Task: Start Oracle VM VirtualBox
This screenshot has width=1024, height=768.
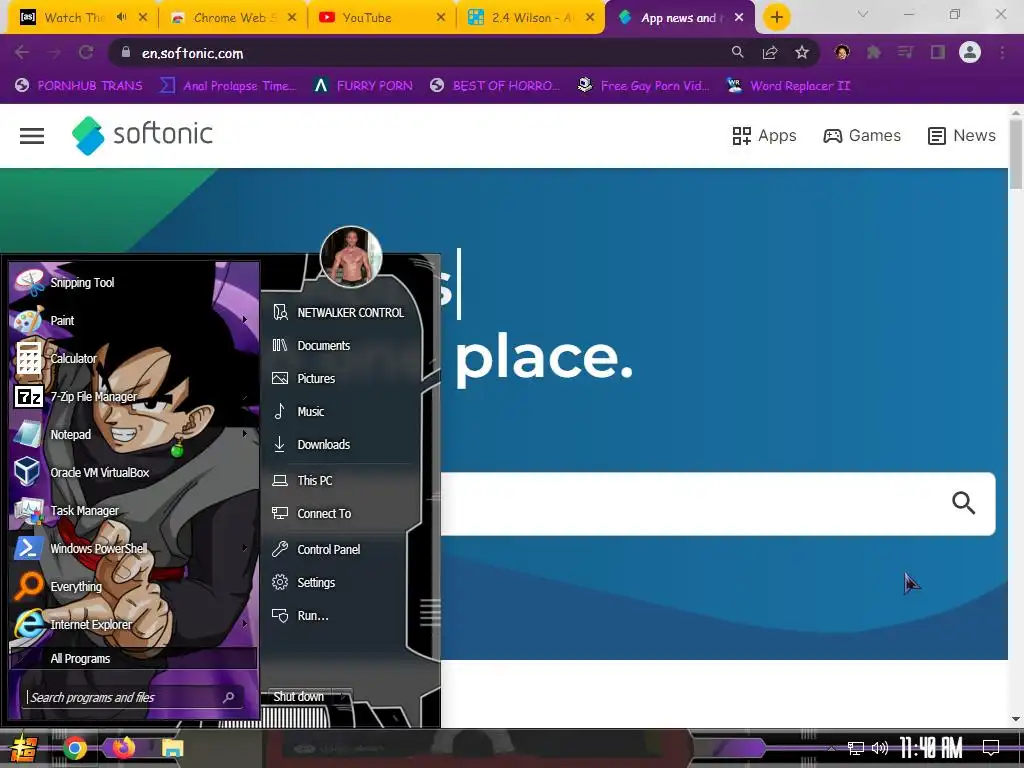Action: pyautogui.click(x=134, y=472)
